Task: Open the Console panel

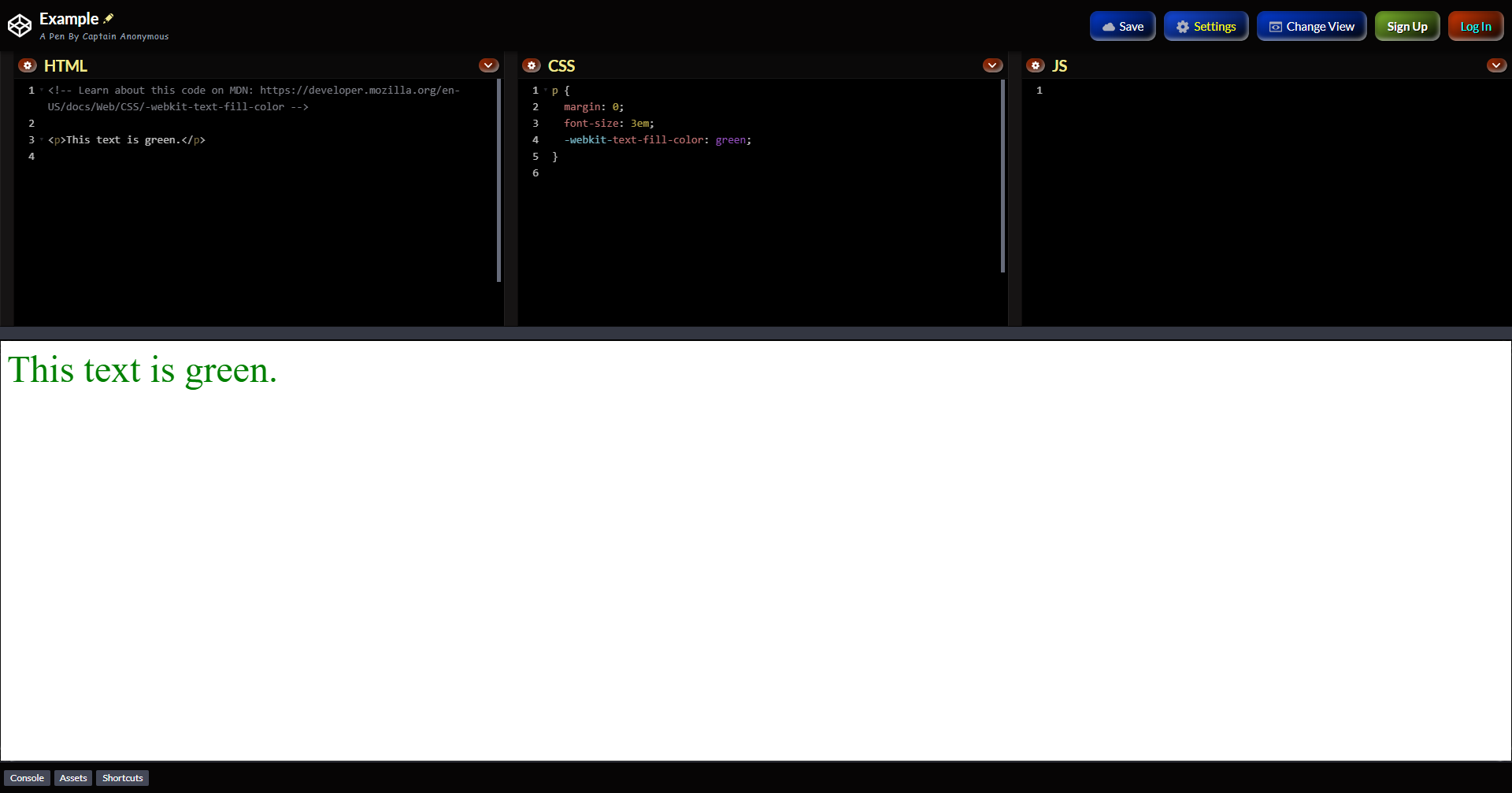Action: click(27, 778)
